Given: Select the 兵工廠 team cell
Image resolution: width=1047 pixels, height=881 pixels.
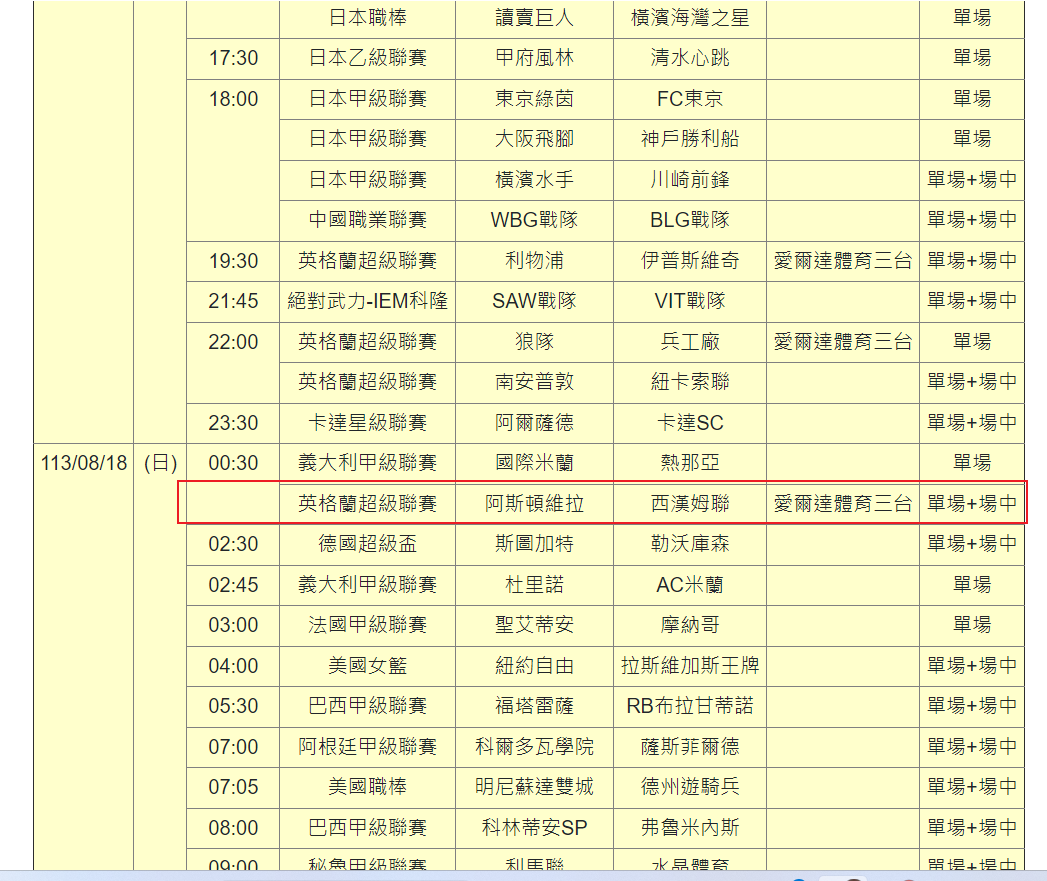Looking at the screenshot, I should [690, 342].
